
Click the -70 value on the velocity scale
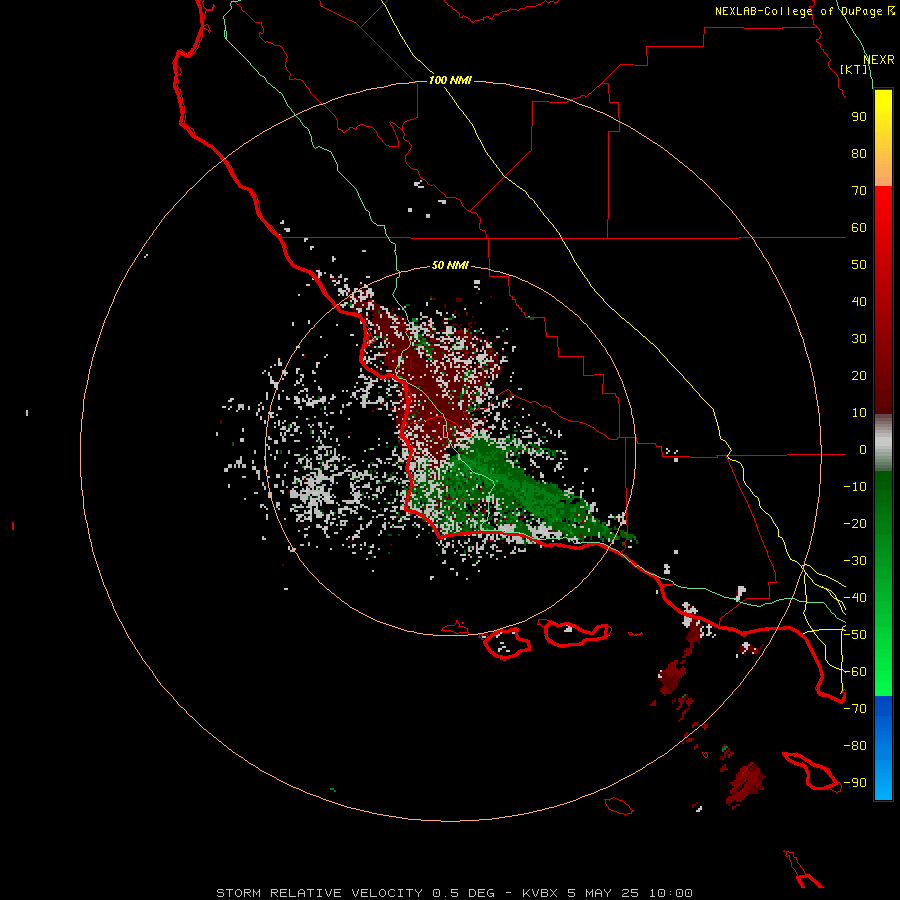[855, 709]
